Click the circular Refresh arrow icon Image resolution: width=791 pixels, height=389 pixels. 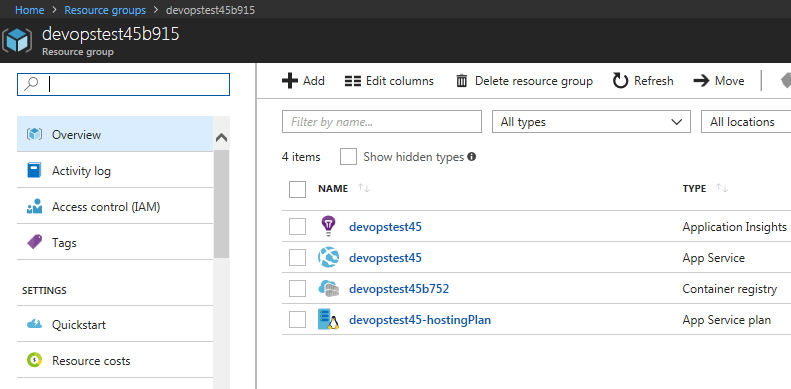(x=620, y=81)
